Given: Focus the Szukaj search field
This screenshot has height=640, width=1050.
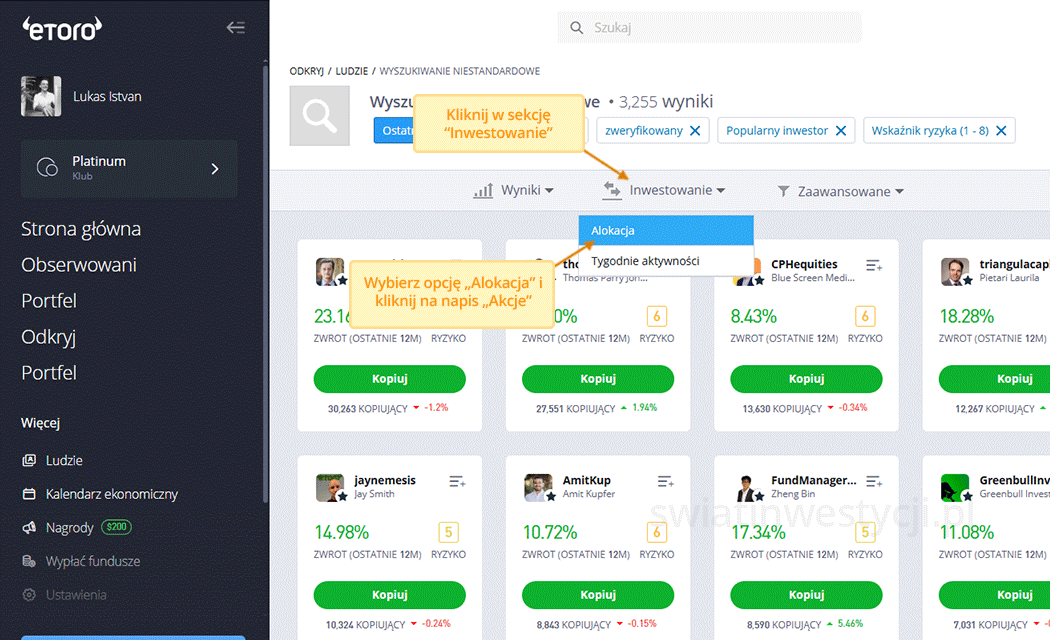Looking at the screenshot, I should click(x=710, y=27).
